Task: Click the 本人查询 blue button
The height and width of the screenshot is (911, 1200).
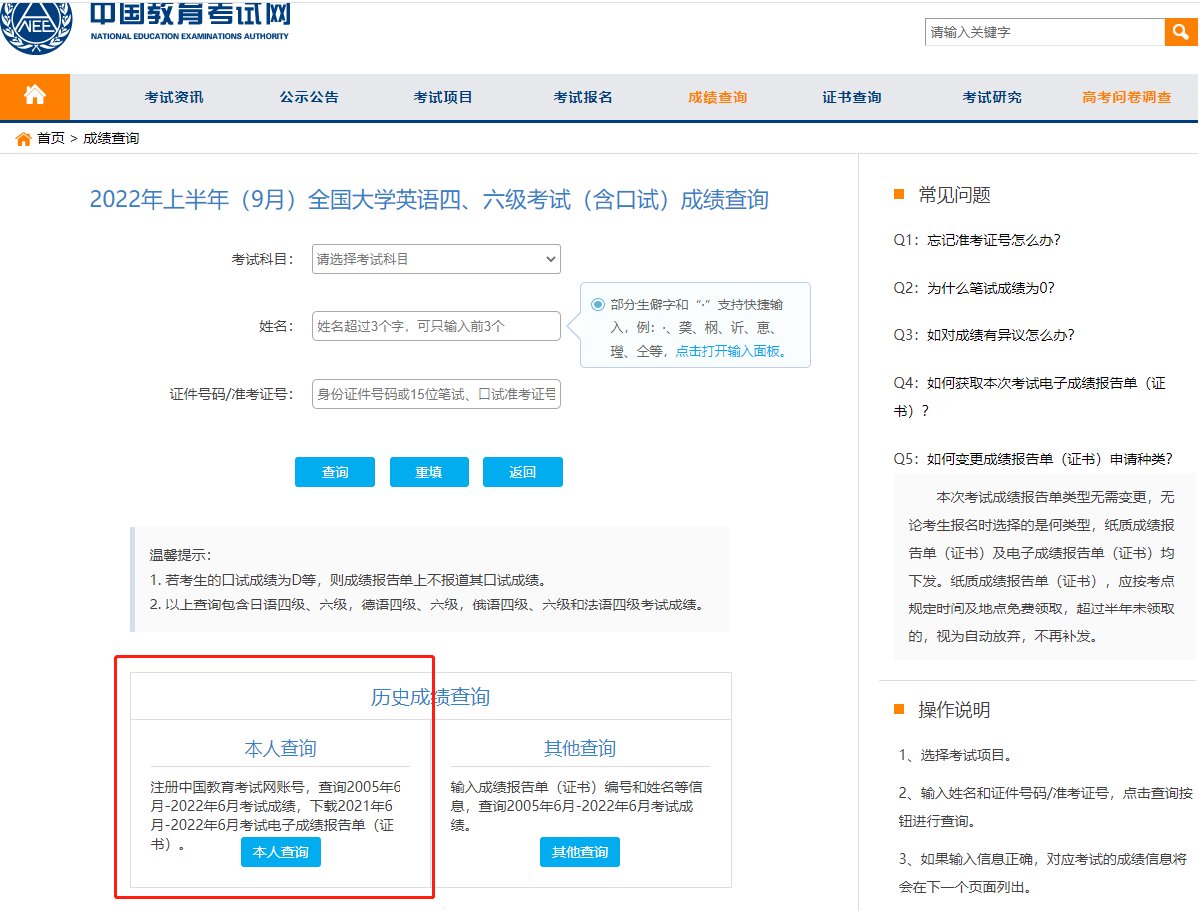Action: tap(281, 852)
